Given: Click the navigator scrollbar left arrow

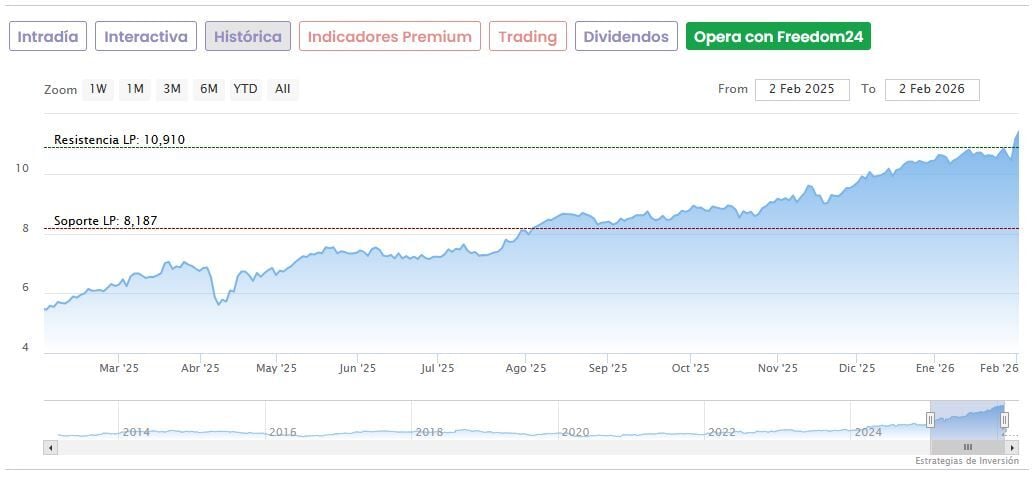Looking at the screenshot, I should coord(50,447).
